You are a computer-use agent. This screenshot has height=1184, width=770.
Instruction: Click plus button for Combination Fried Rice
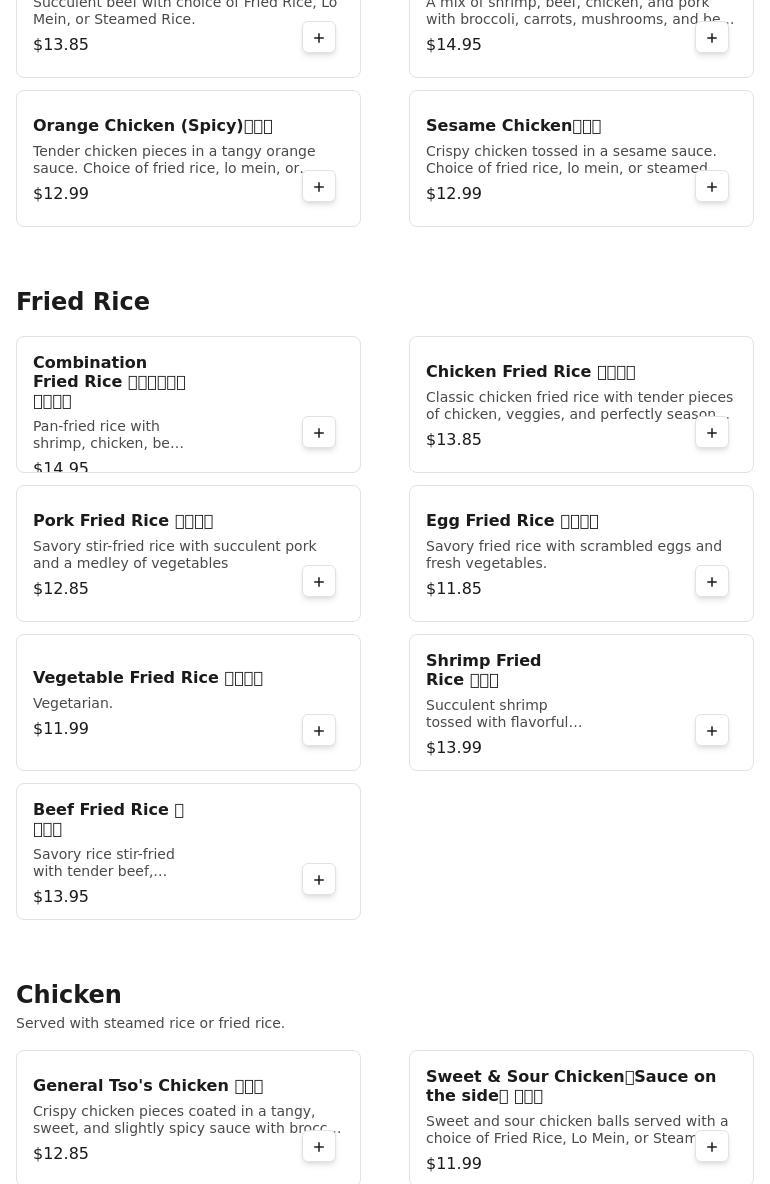(x=319, y=433)
